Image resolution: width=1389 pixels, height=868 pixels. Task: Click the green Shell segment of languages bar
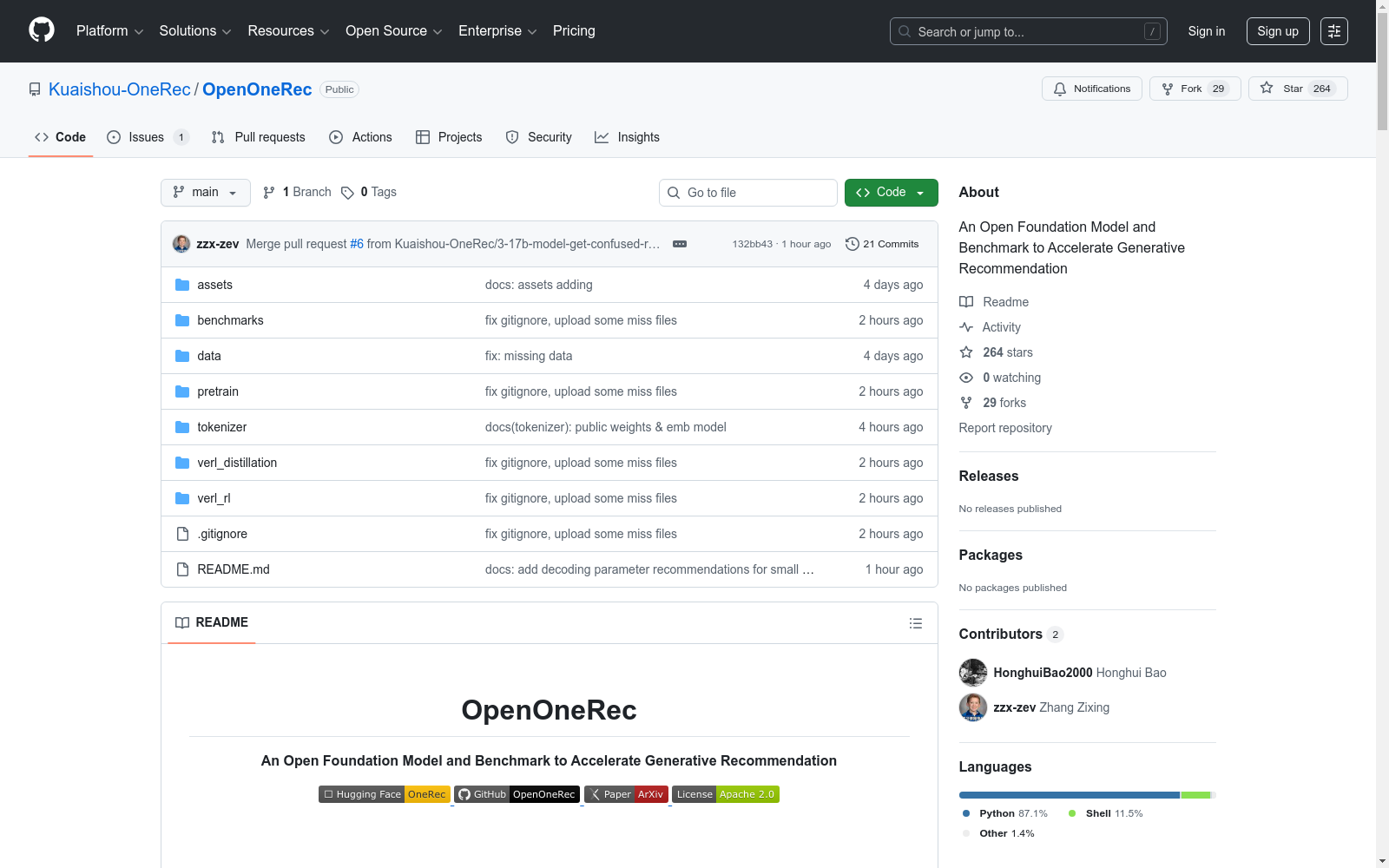(x=1195, y=795)
